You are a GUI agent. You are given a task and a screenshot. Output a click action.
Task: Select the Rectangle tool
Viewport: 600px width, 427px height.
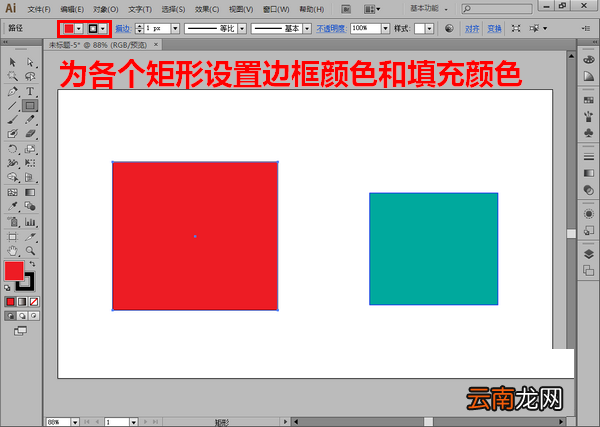click(x=30, y=106)
